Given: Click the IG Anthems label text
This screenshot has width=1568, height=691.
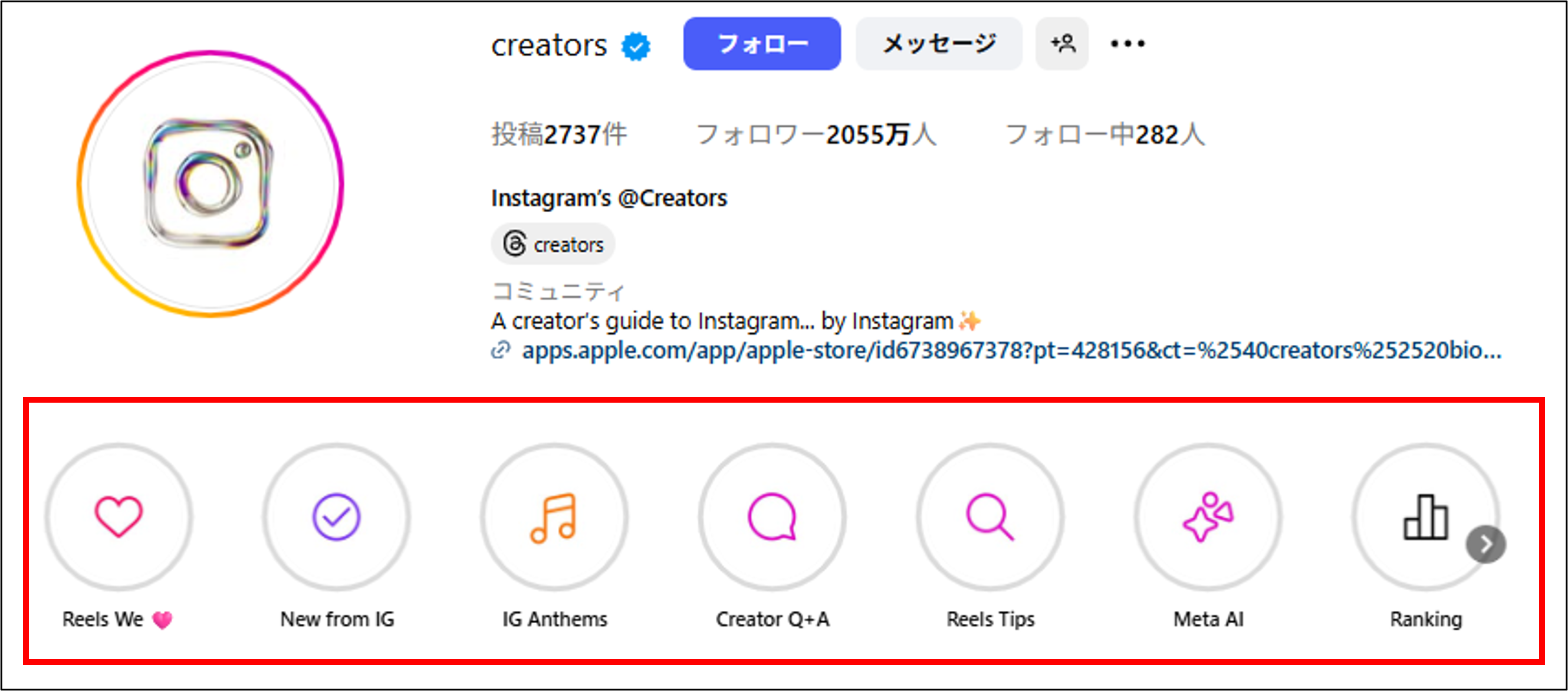Looking at the screenshot, I should pos(554,619).
